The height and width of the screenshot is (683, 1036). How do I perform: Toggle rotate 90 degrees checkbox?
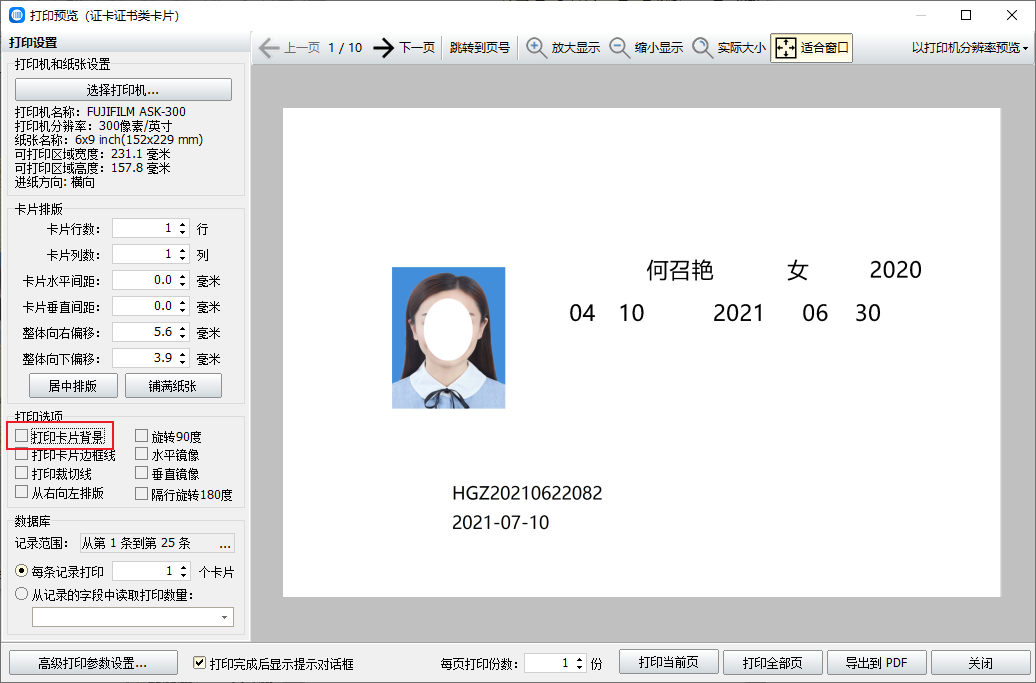[142, 436]
